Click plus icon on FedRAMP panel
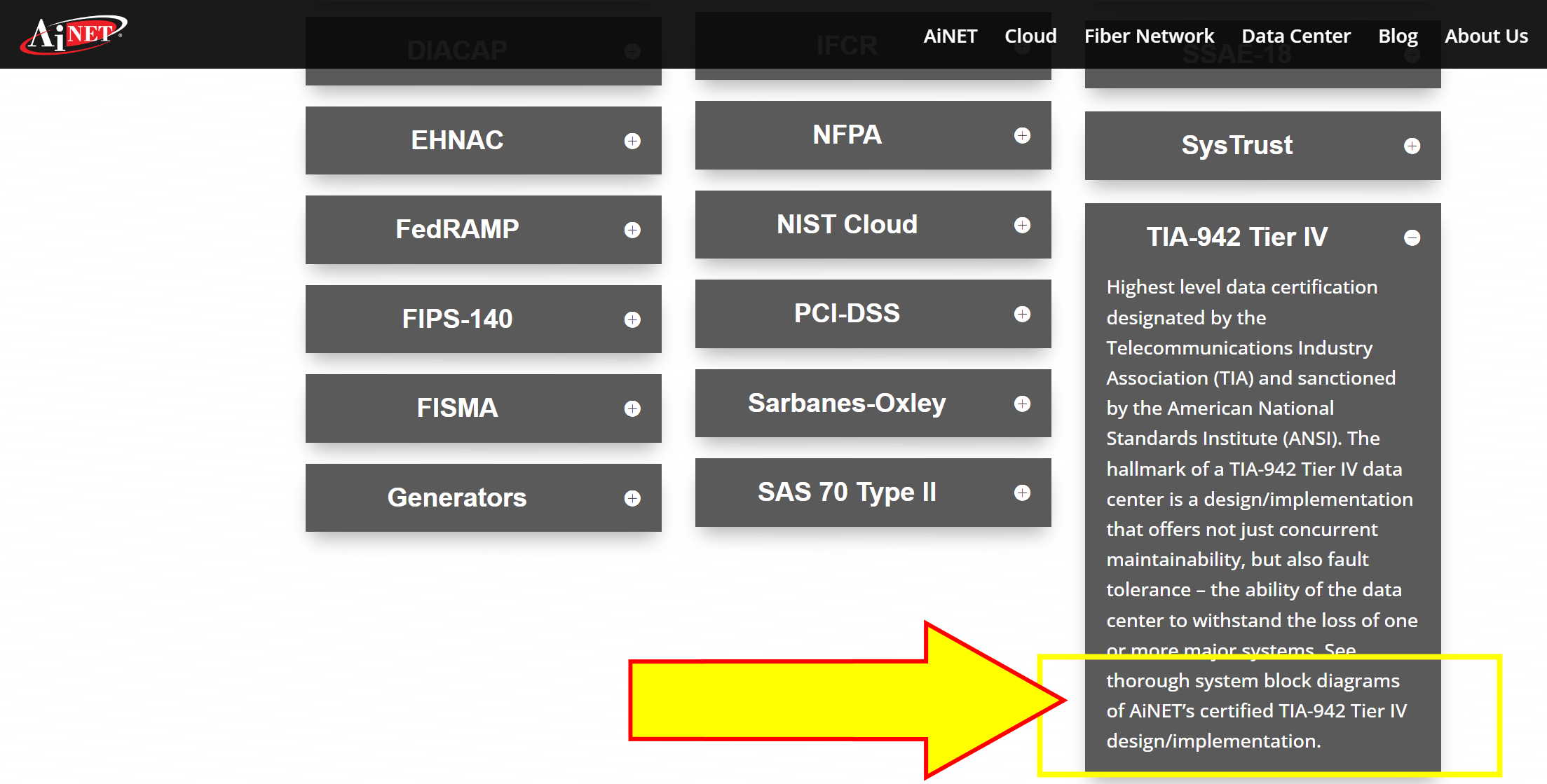 coord(632,230)
